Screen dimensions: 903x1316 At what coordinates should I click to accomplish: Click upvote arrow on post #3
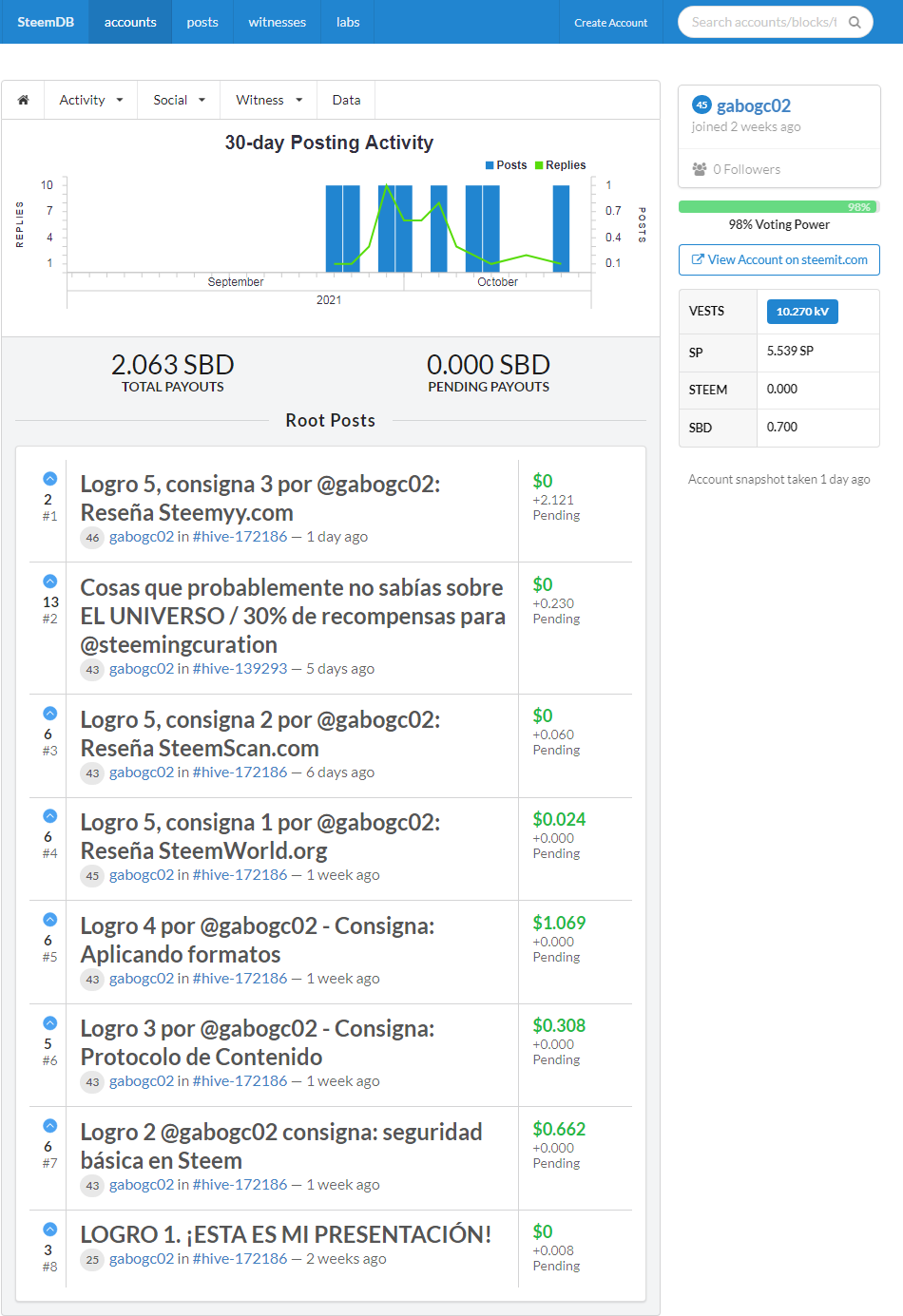[x=50, y=714]
